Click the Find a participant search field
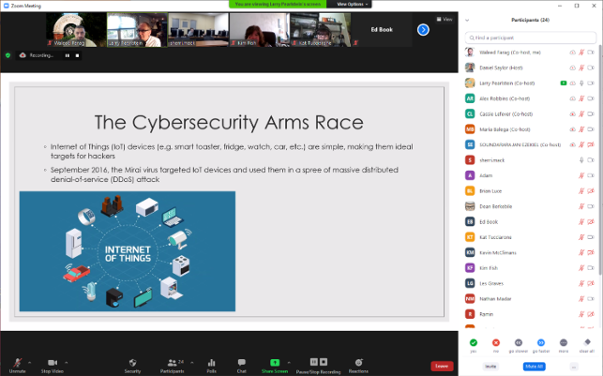The width and height of the screenshot is (603, 376). [x=530, y=38]
